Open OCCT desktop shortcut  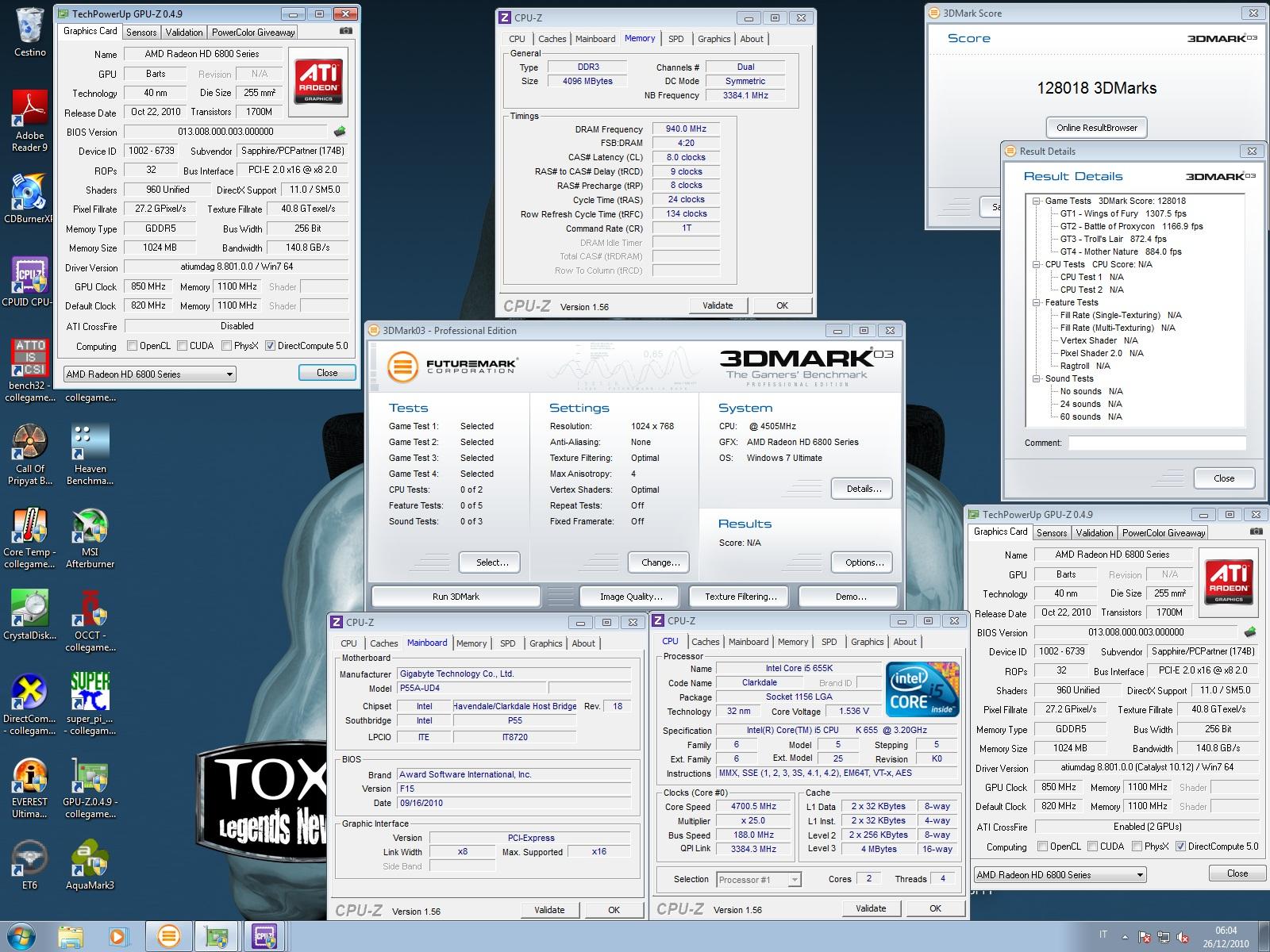pyautogui.click(x=90, y=620)
